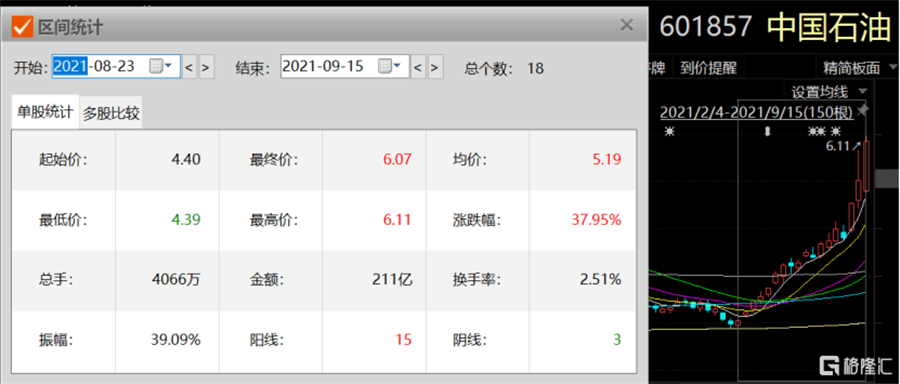Open the 2021/2/4-2021/9/15(150根) range link

pos(757,112)
